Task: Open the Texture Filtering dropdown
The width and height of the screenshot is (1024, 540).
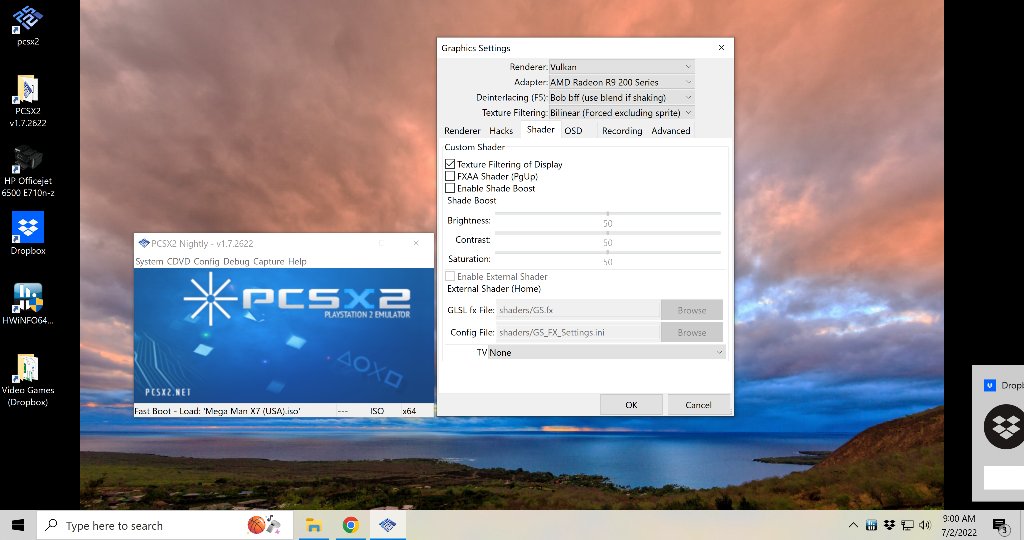Action: (x=621, y=112)
